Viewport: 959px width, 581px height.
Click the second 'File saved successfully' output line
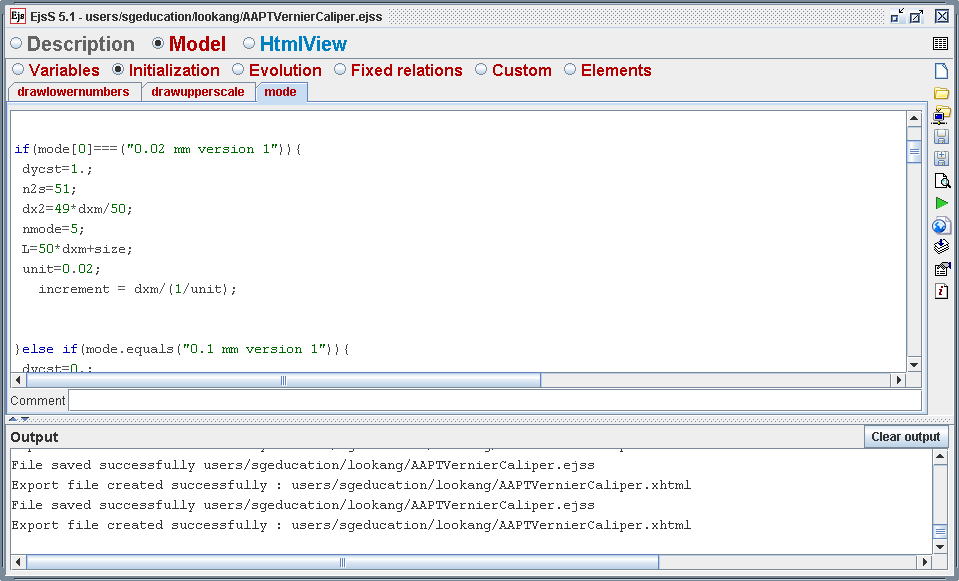pos(303,505)
